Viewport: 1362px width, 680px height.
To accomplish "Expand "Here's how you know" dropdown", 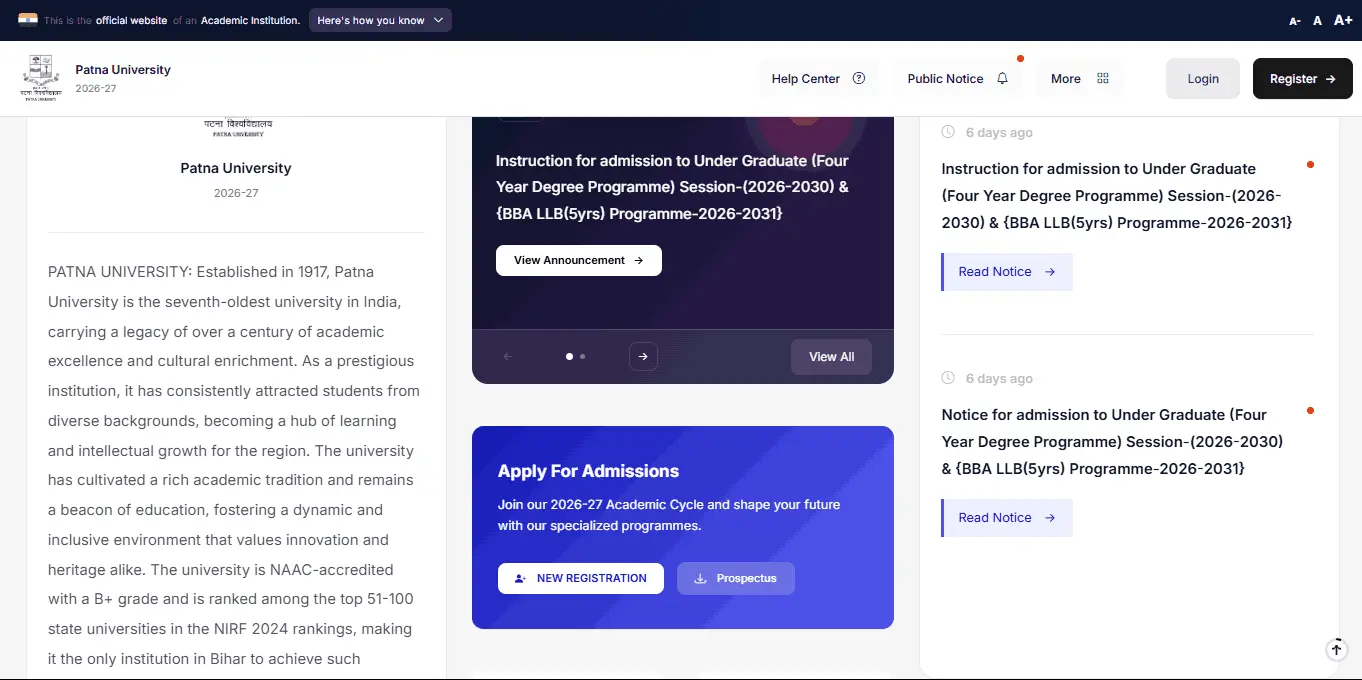I will (x=380, y=20).
